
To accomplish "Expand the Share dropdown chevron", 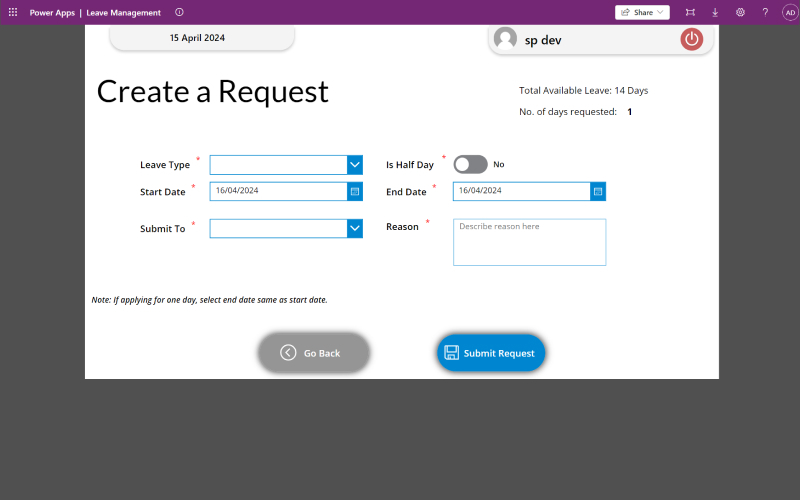I will pyautogui.click(x=660, y=12).
